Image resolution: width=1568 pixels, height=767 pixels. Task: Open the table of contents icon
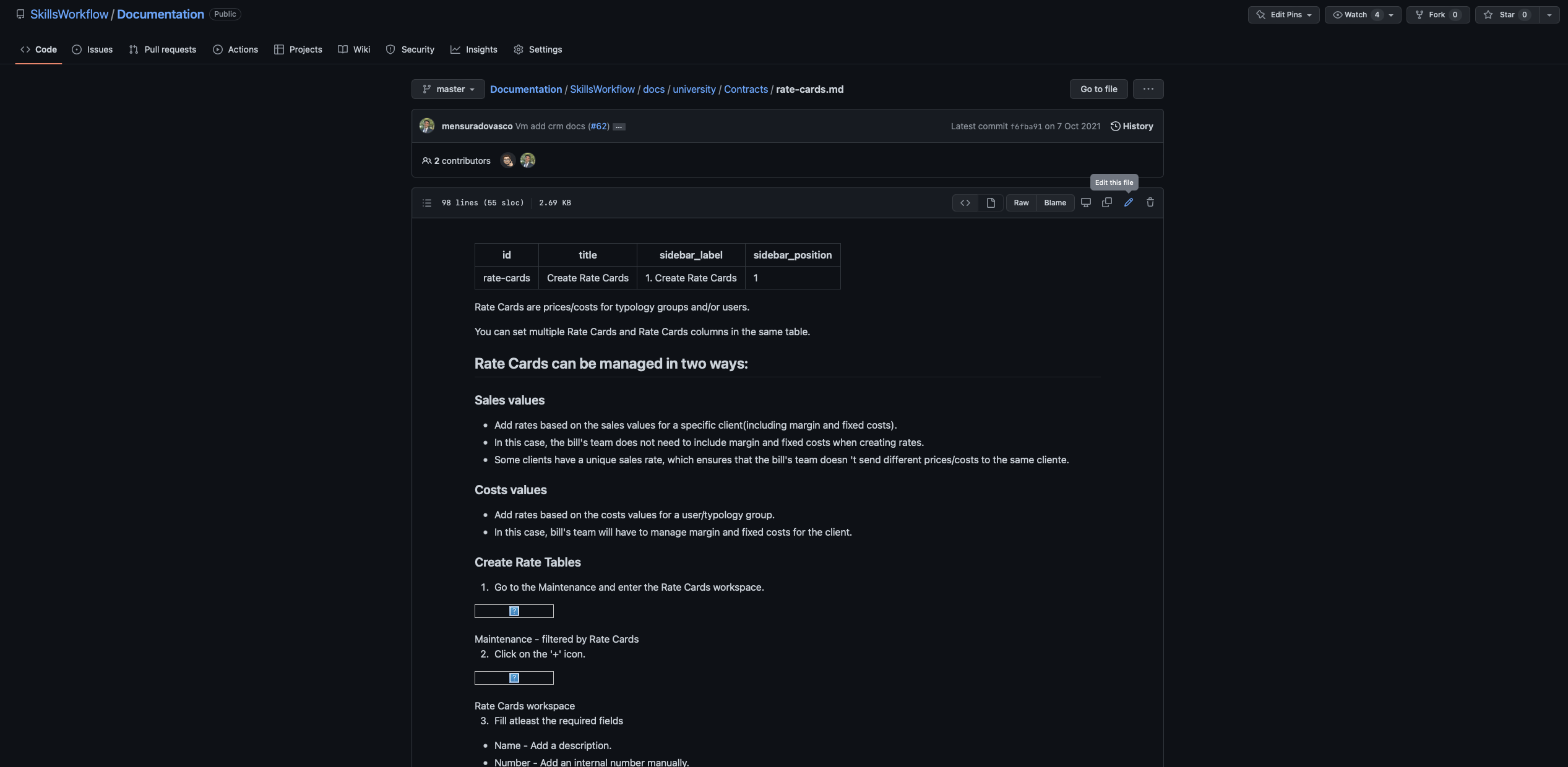pyautogui.click(x=427, y=202)
